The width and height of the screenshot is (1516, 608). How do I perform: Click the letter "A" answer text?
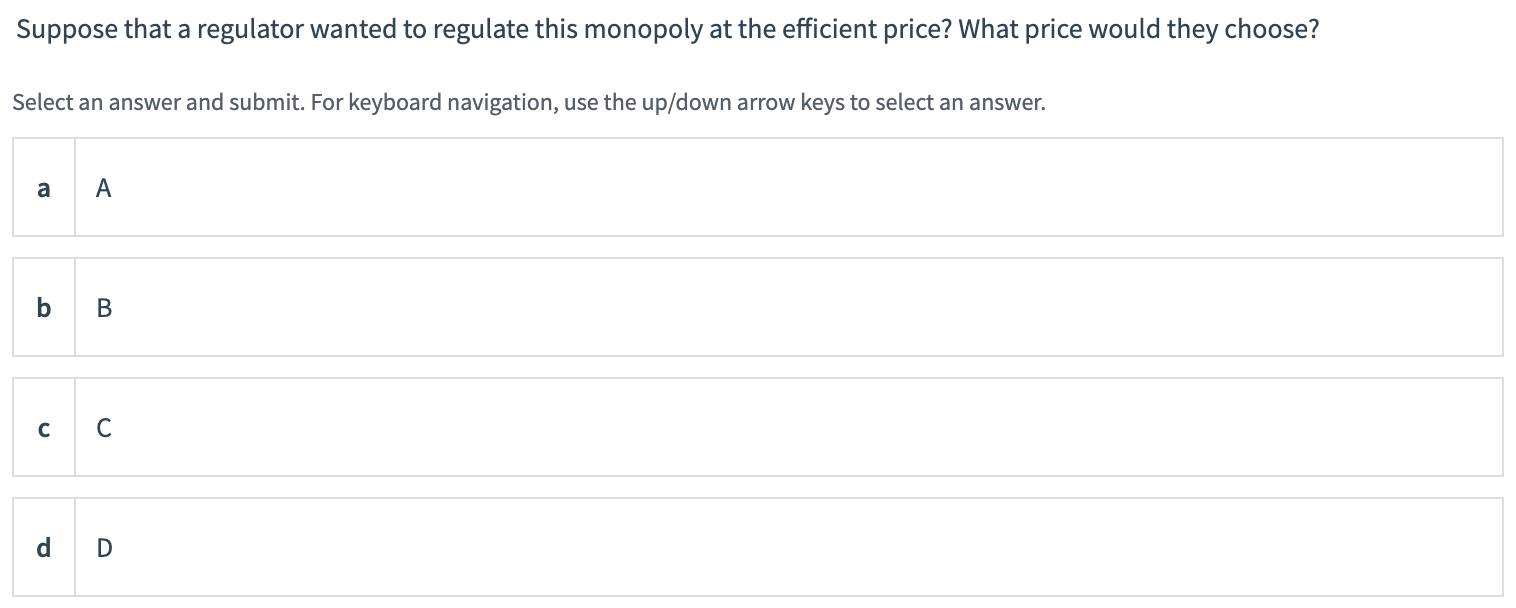click(x=103, y=187)
